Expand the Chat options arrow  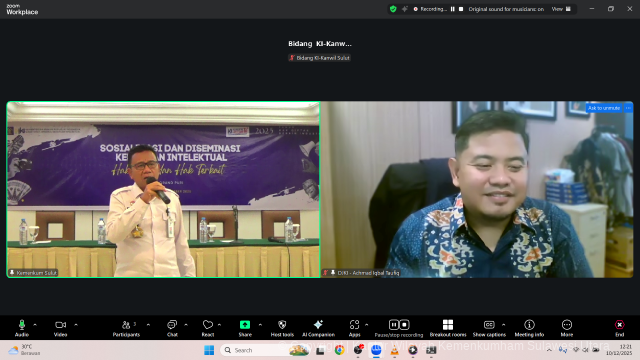[x=186, y=325]
